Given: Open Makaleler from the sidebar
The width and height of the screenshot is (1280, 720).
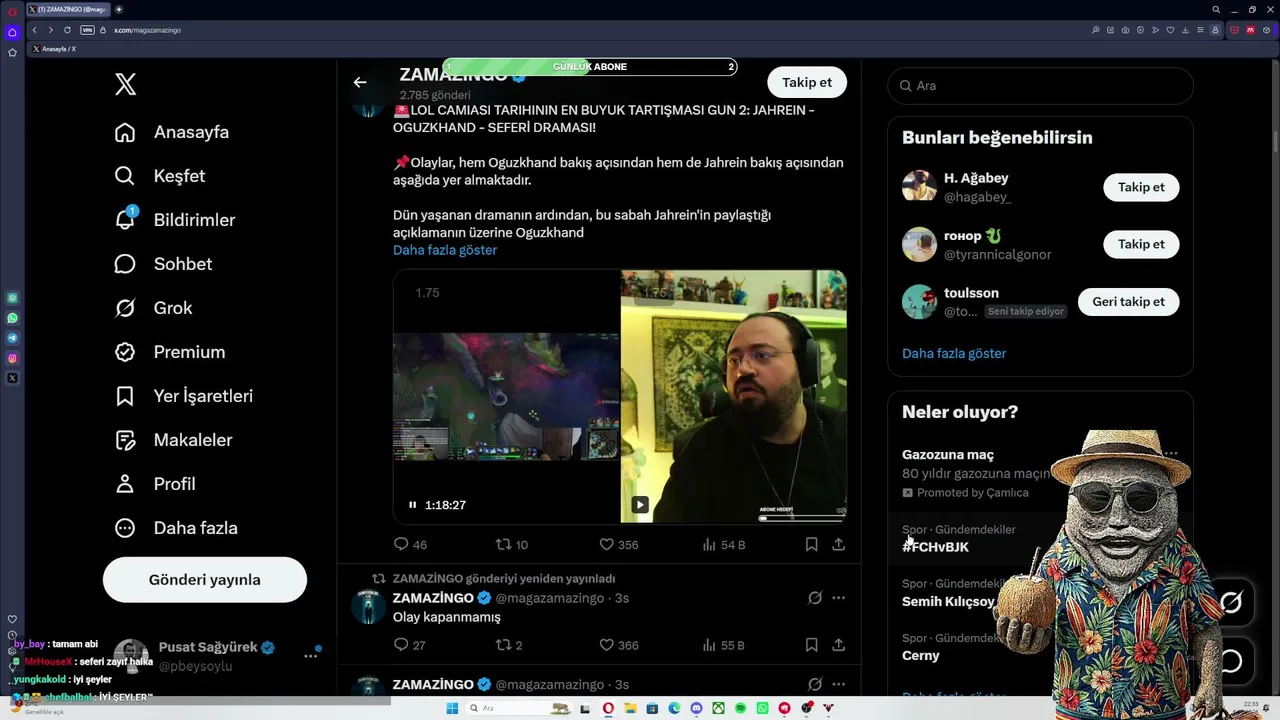Looking at the screenshot, I should (x=173, y=440).
